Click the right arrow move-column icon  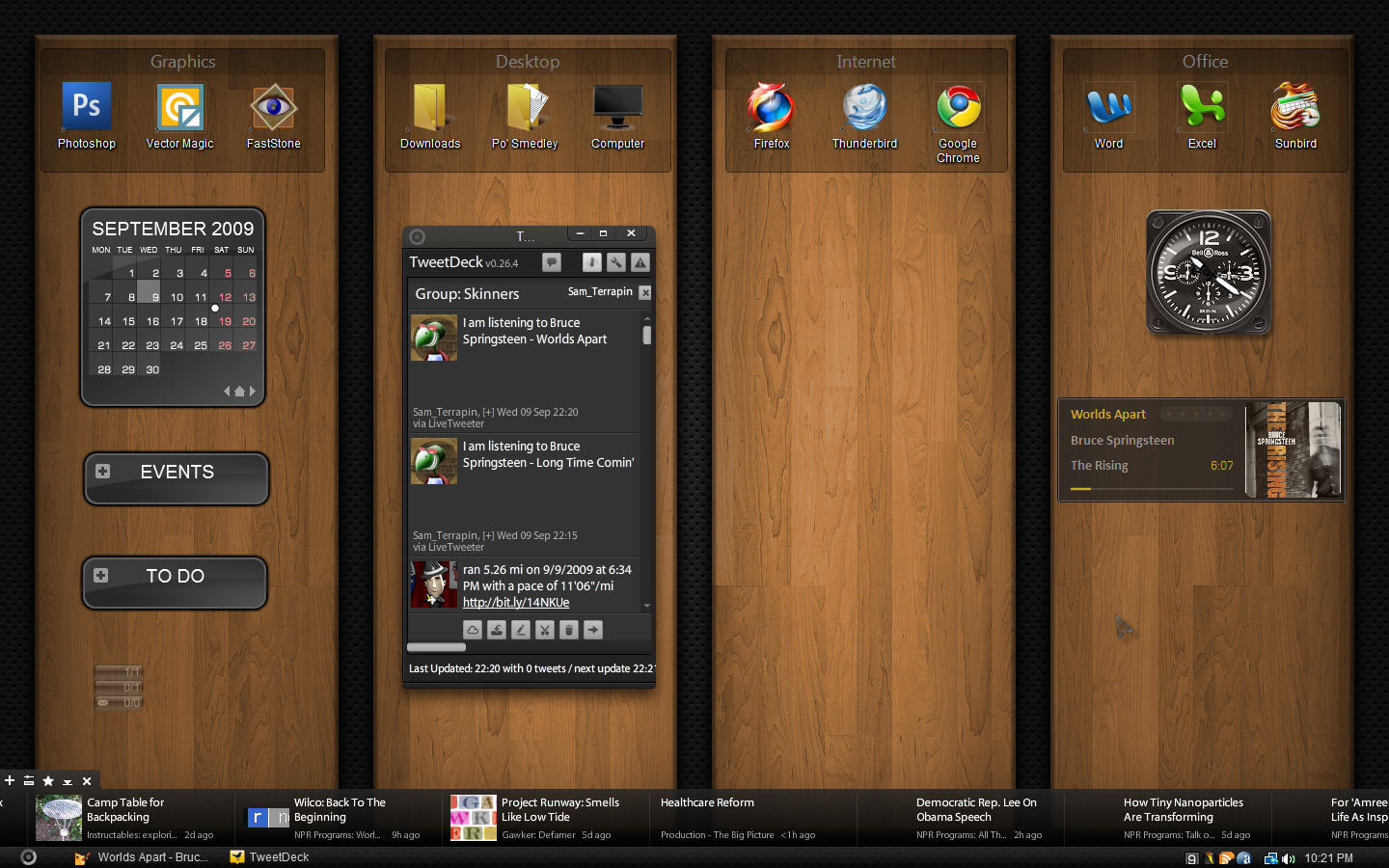pyautogui.click(x=593, y=630)
